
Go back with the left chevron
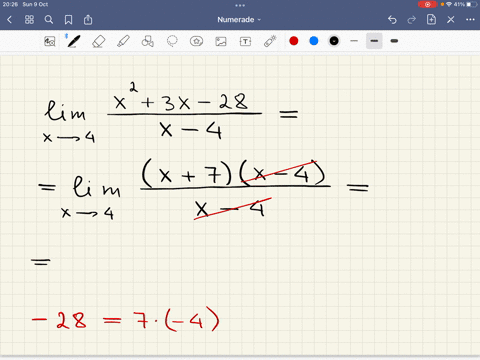point(10,20)
